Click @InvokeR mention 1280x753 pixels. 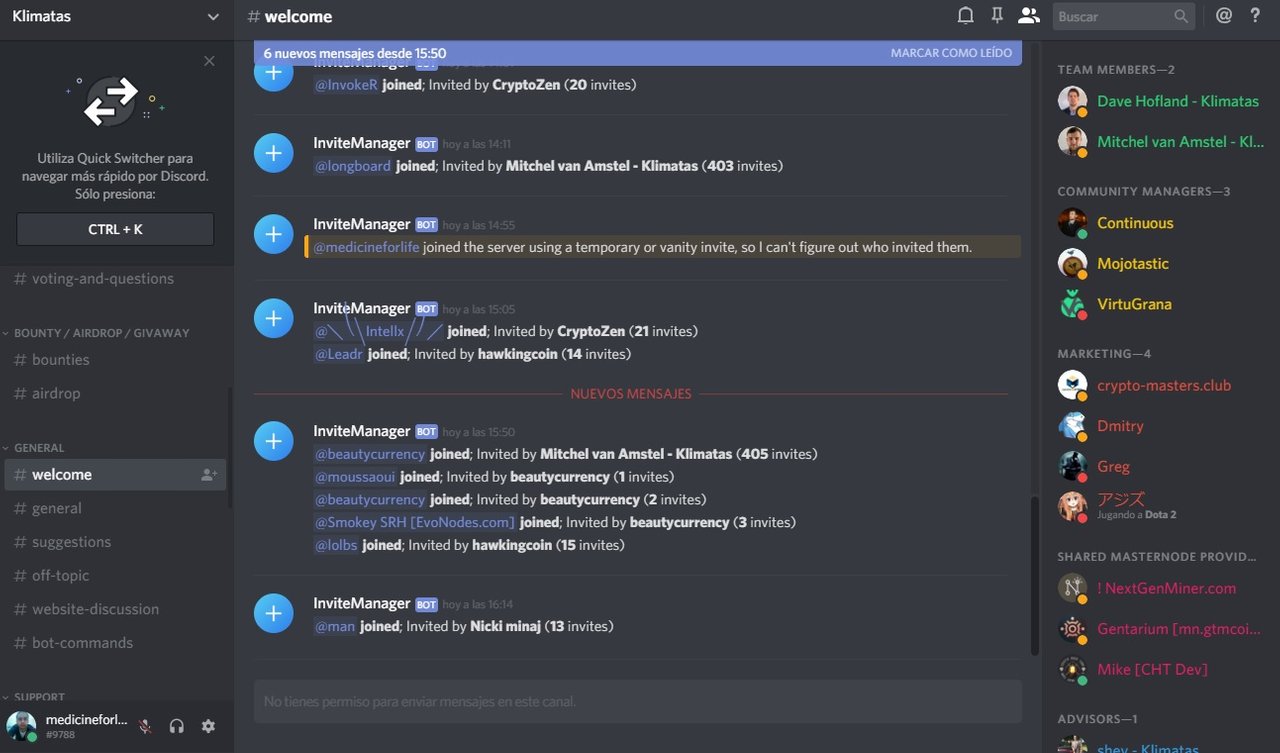tap(347, 85)
